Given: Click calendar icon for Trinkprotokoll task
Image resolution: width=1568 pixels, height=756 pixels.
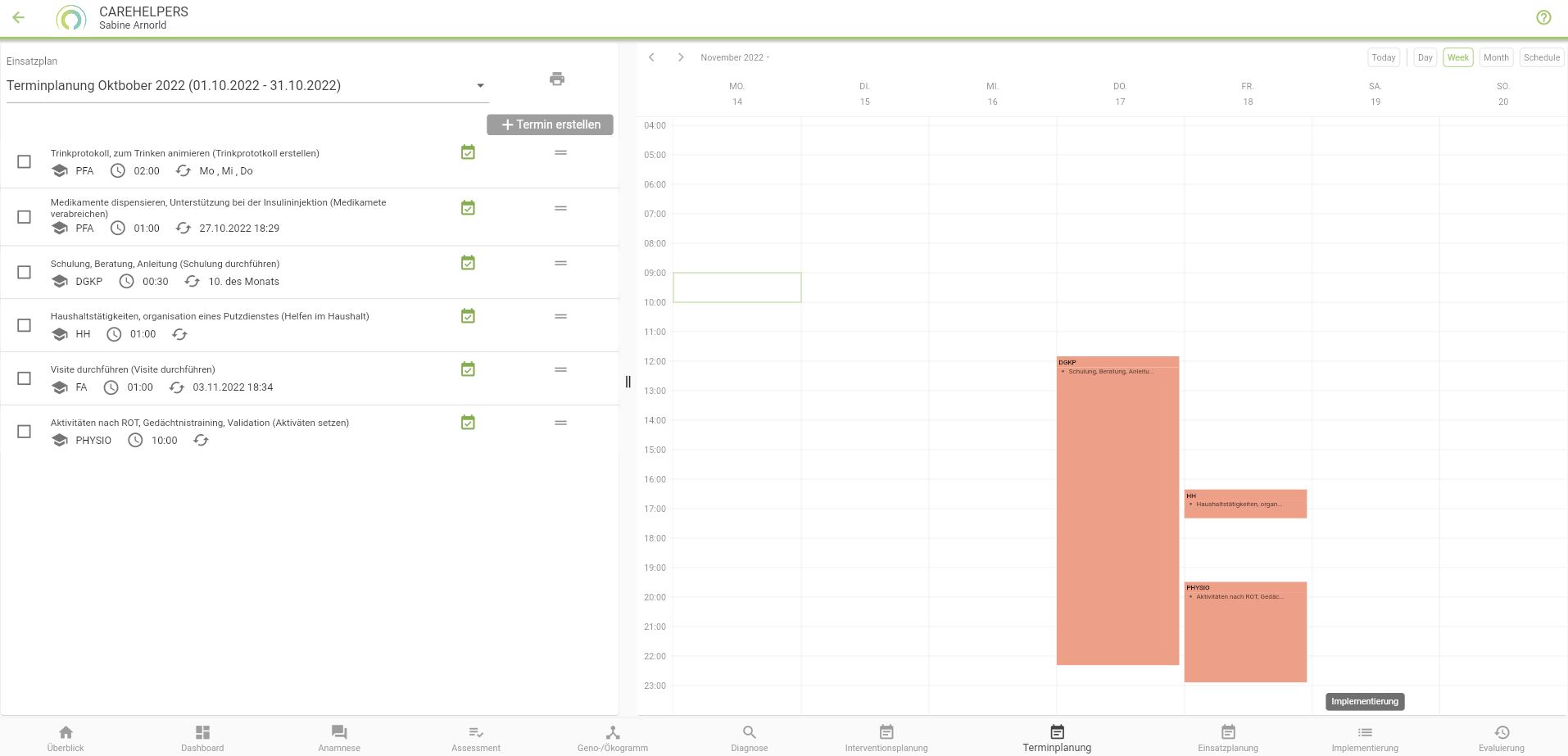Looking at the screenshot, I should (468, 152).
